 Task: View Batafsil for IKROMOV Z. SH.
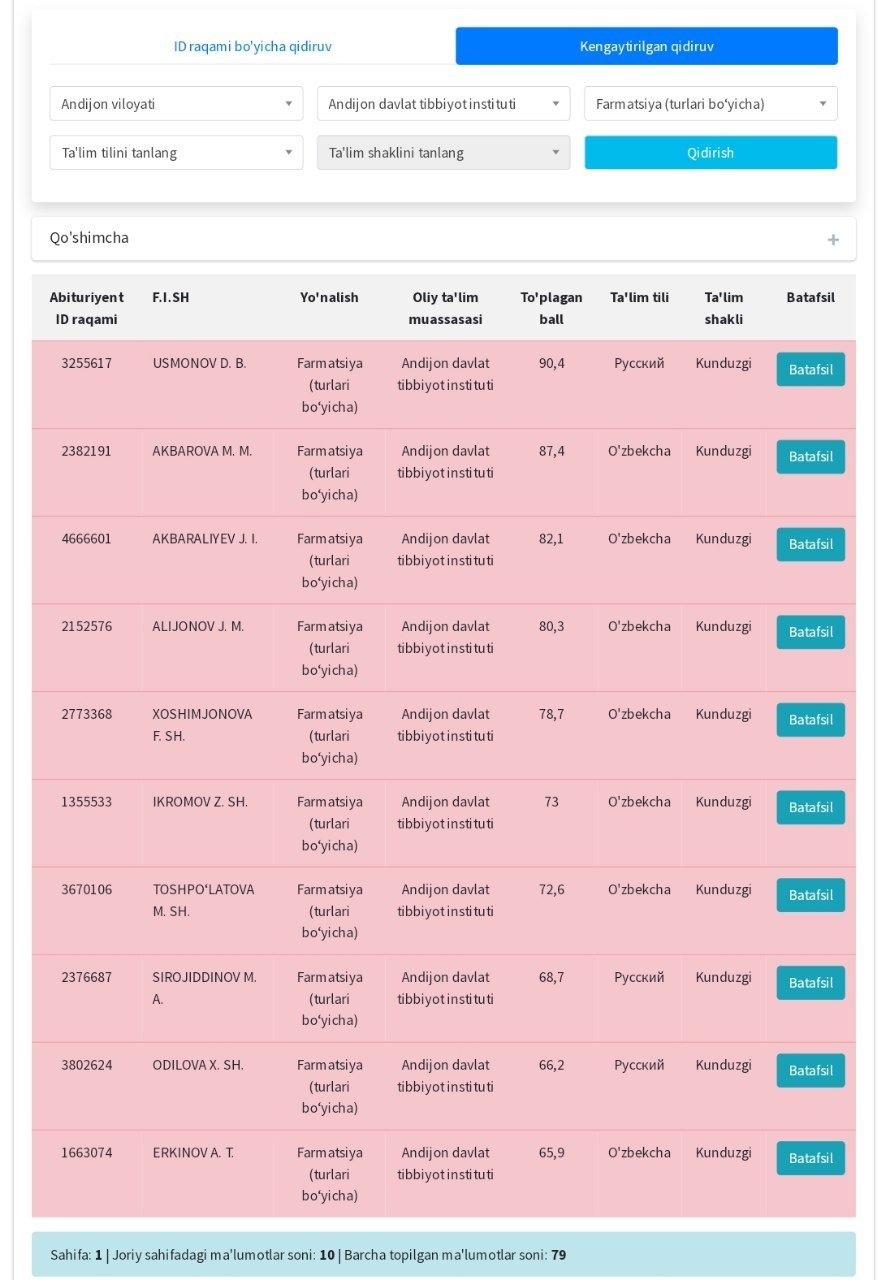810,808
